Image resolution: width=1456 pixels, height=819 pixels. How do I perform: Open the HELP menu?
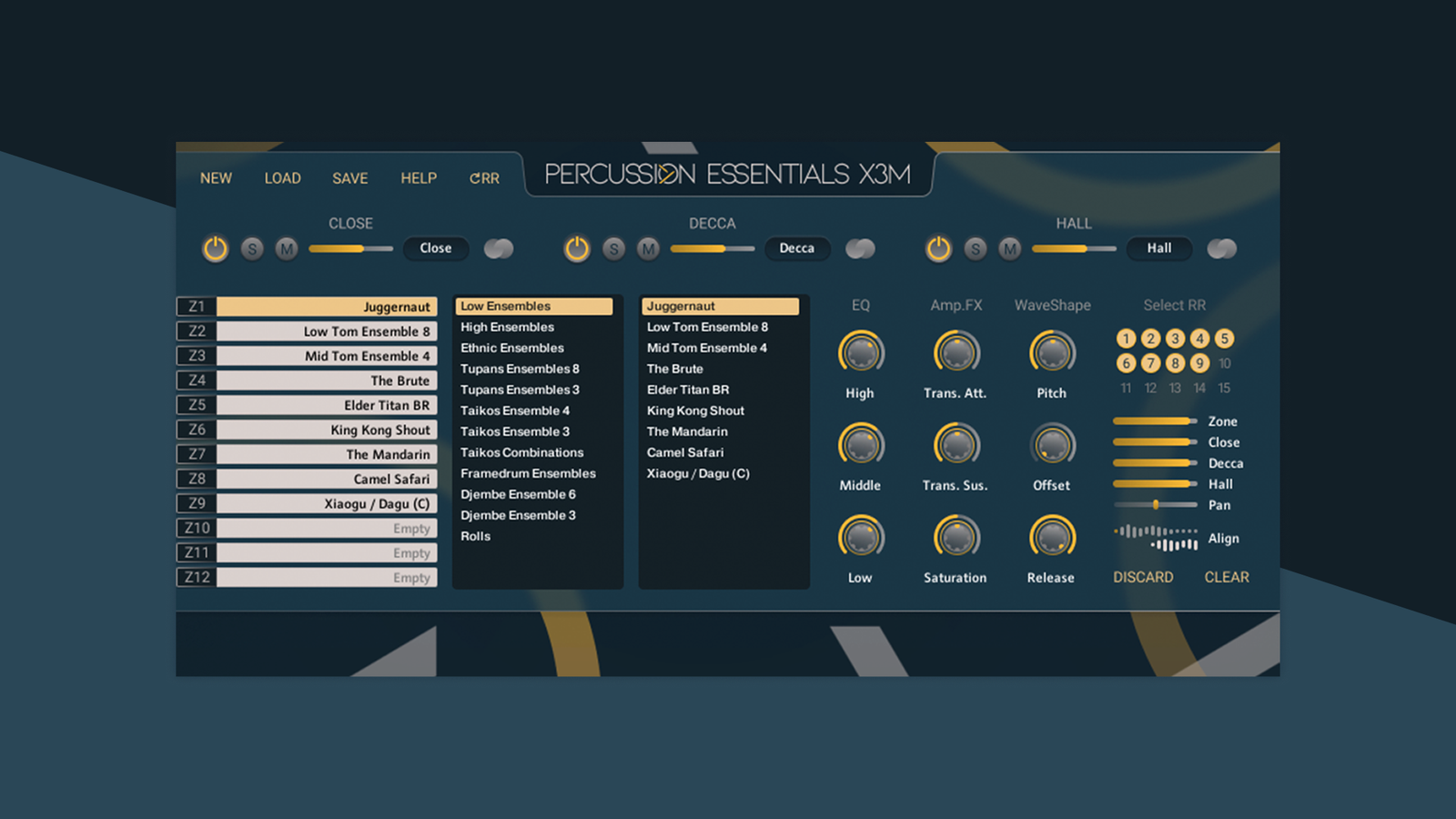[x=419, y=178]
